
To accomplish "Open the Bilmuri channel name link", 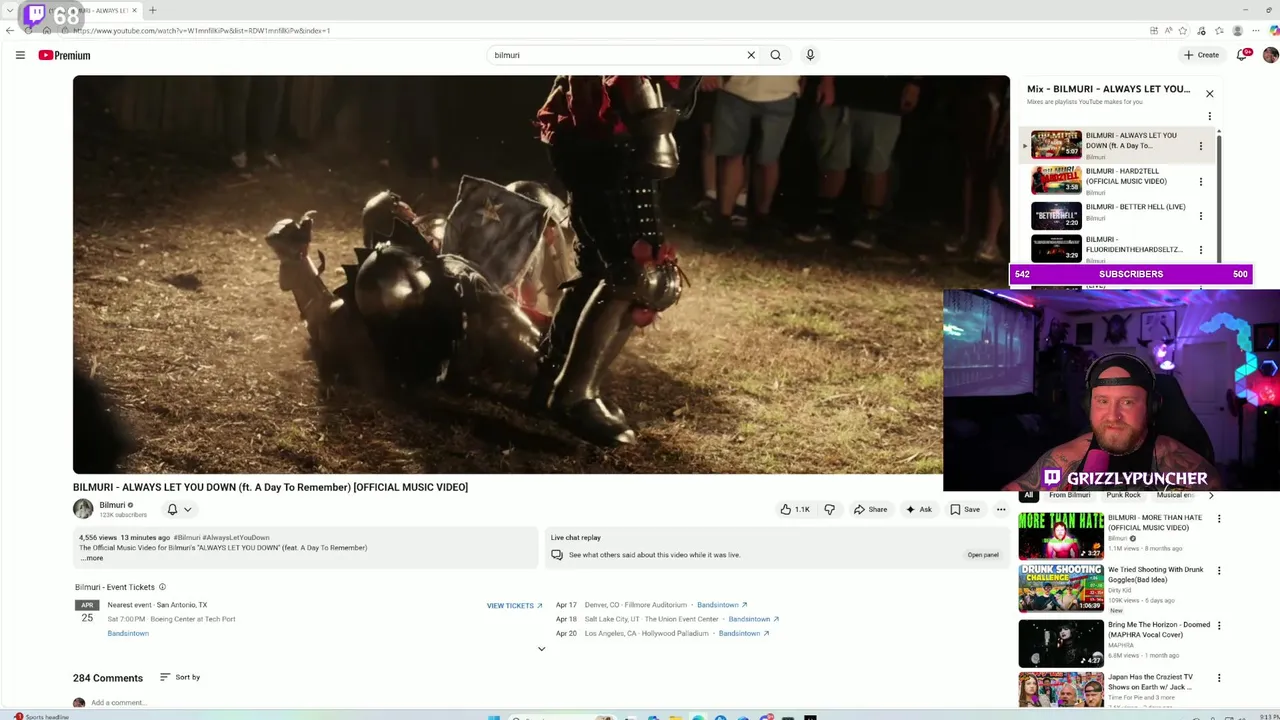I will click(x=112, y=505).
